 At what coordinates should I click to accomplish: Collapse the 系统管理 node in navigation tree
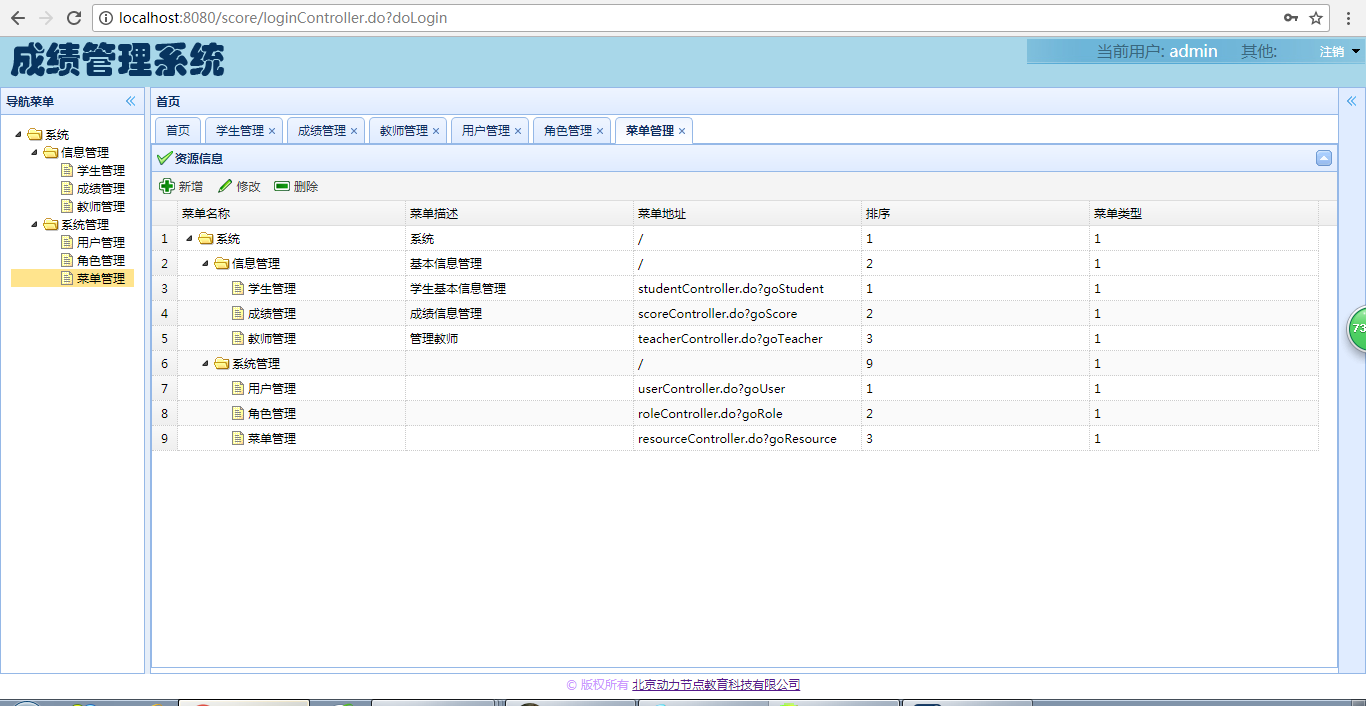click(x=34, y=223)
